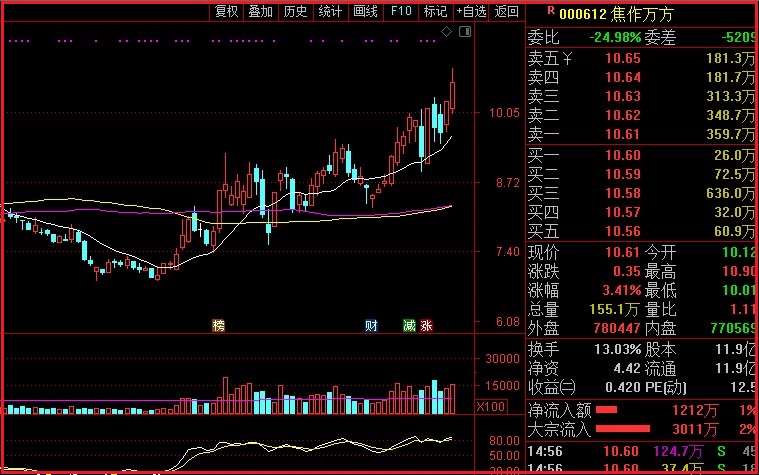The image size is (759, 475).
Task: Click the 买五 price 10.56
Action: click(x=622, y=231)
